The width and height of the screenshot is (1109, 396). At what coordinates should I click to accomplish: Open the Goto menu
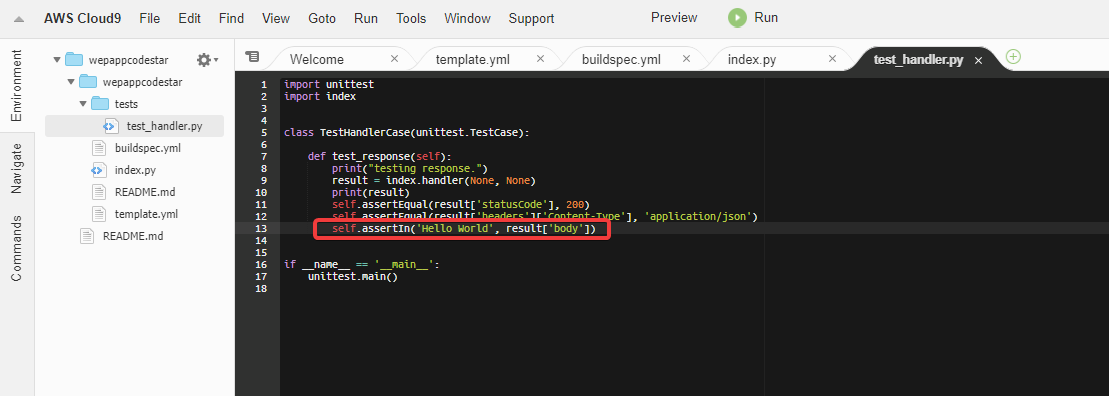(x=322, y=18)
